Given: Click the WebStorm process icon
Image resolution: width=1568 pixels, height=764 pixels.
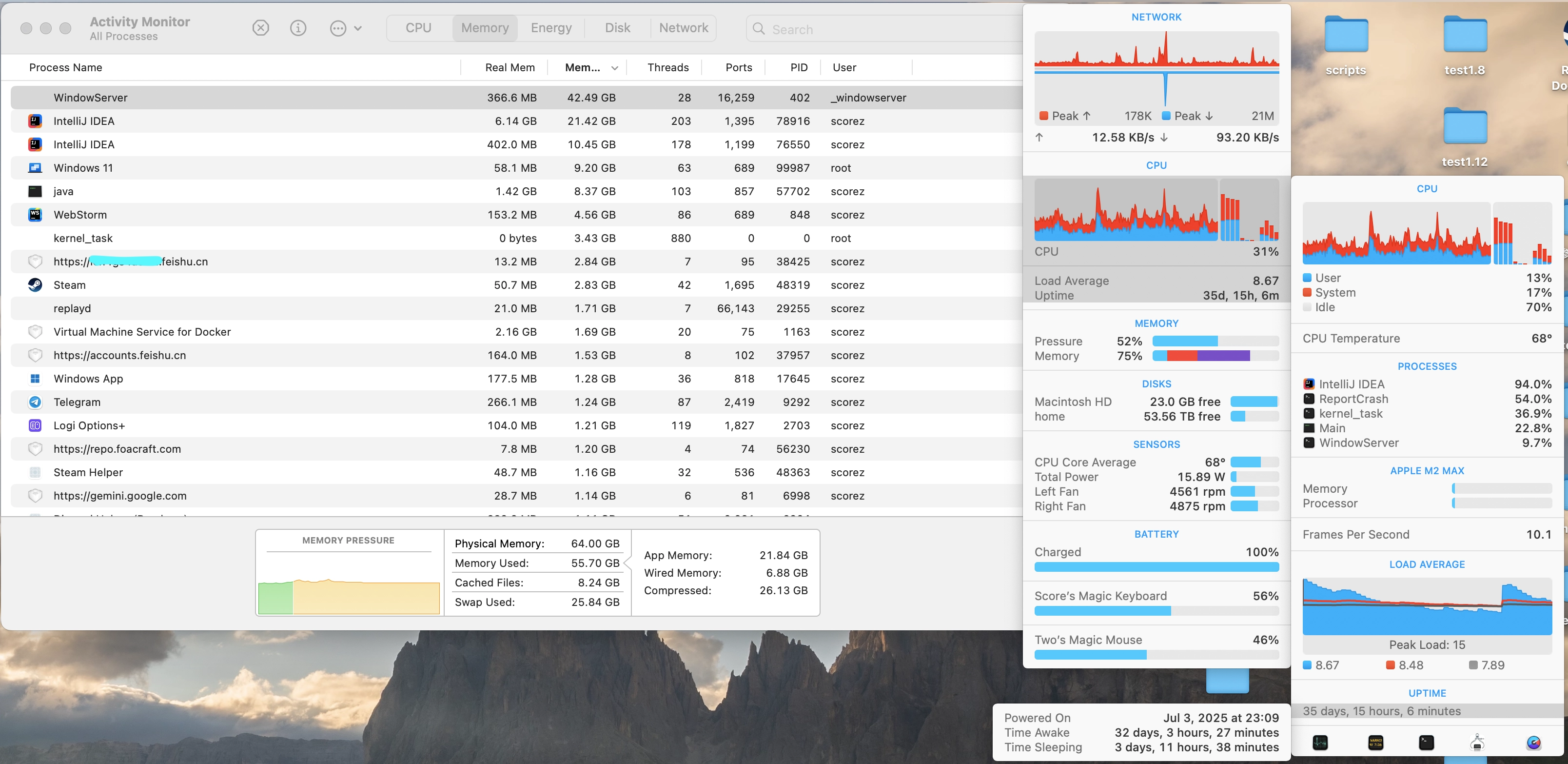Looking at the screenshot, I should click(x=35, y=215).
